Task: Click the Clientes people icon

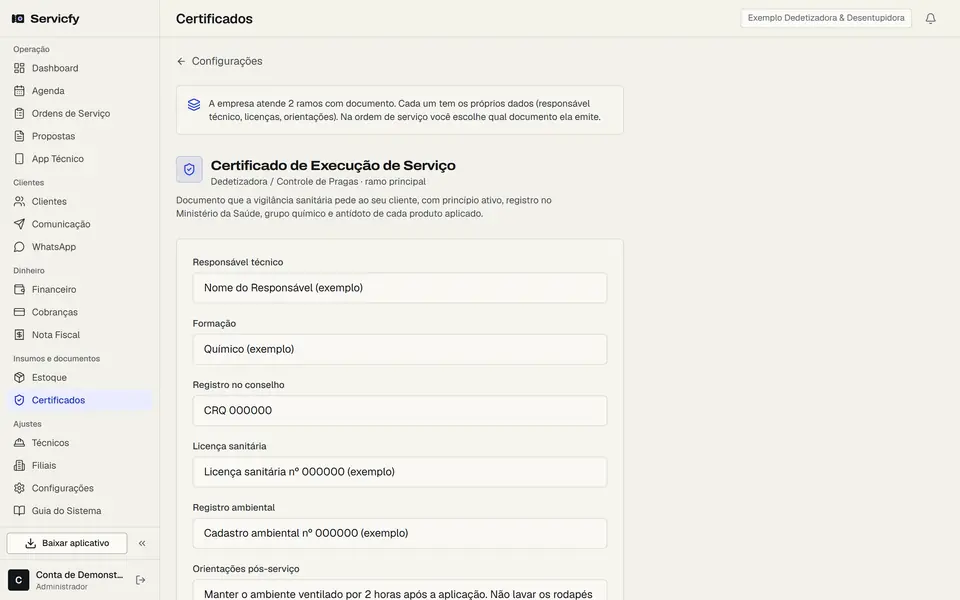Action: point(19,201)
